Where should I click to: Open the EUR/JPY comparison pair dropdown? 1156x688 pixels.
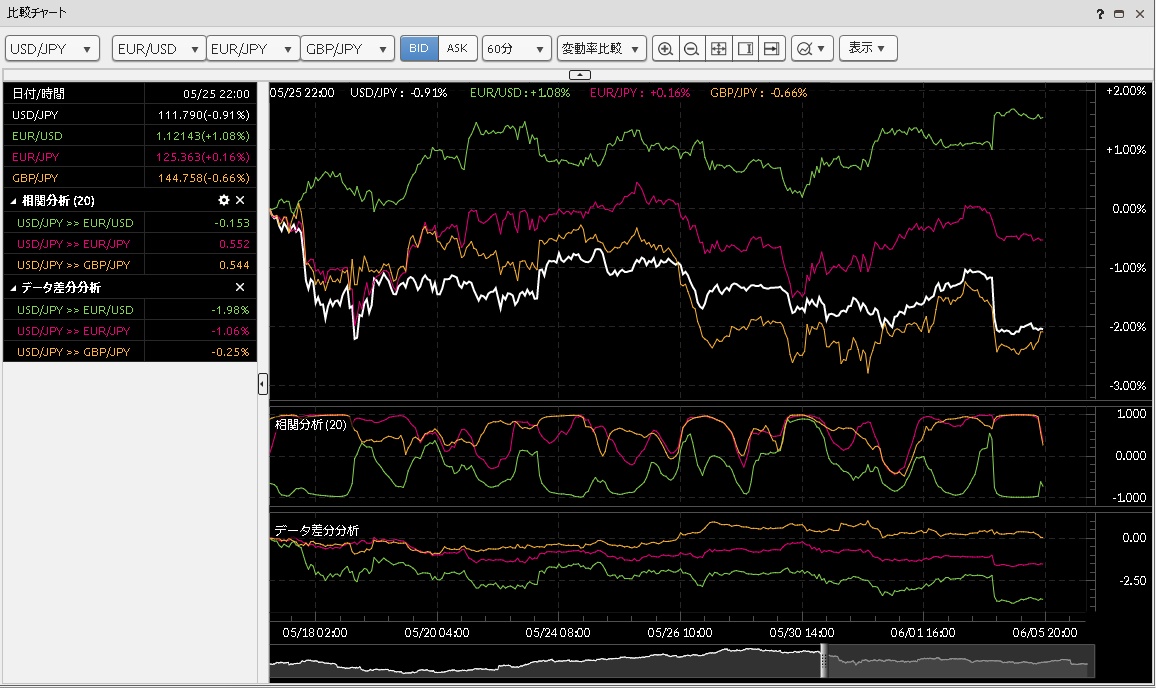[x=253, y=49]
